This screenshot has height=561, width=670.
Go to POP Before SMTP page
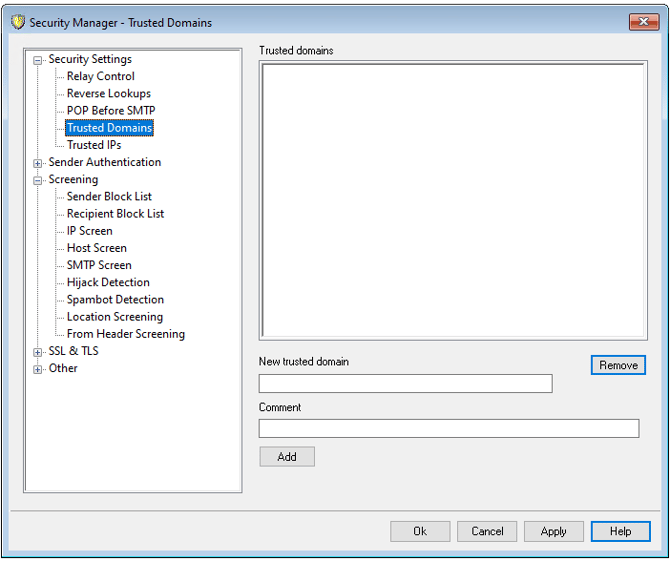click(110, 110)
